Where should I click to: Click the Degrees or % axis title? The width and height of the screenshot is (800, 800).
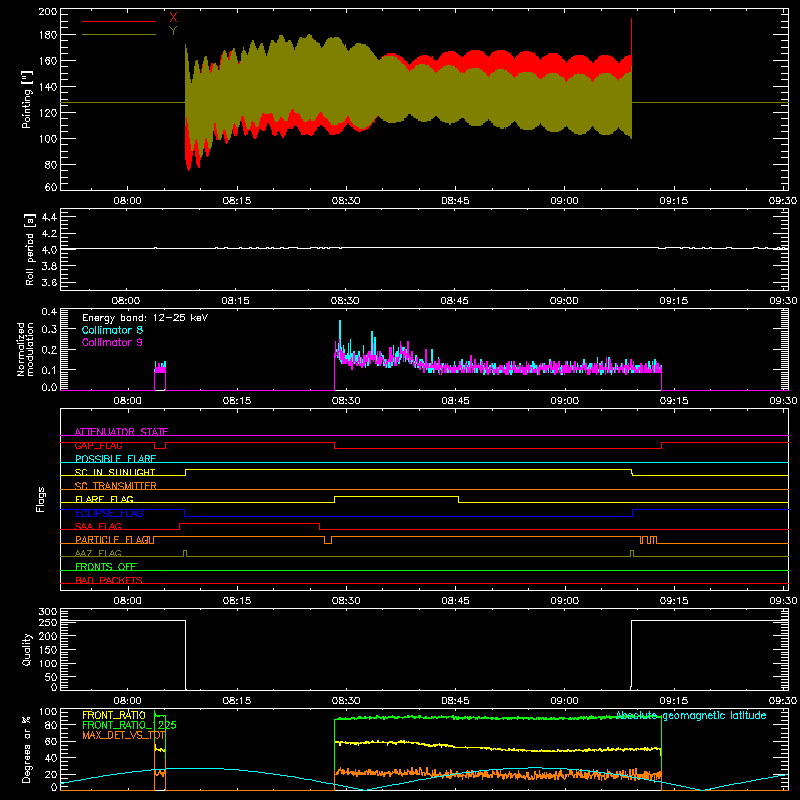click(27, 749)
